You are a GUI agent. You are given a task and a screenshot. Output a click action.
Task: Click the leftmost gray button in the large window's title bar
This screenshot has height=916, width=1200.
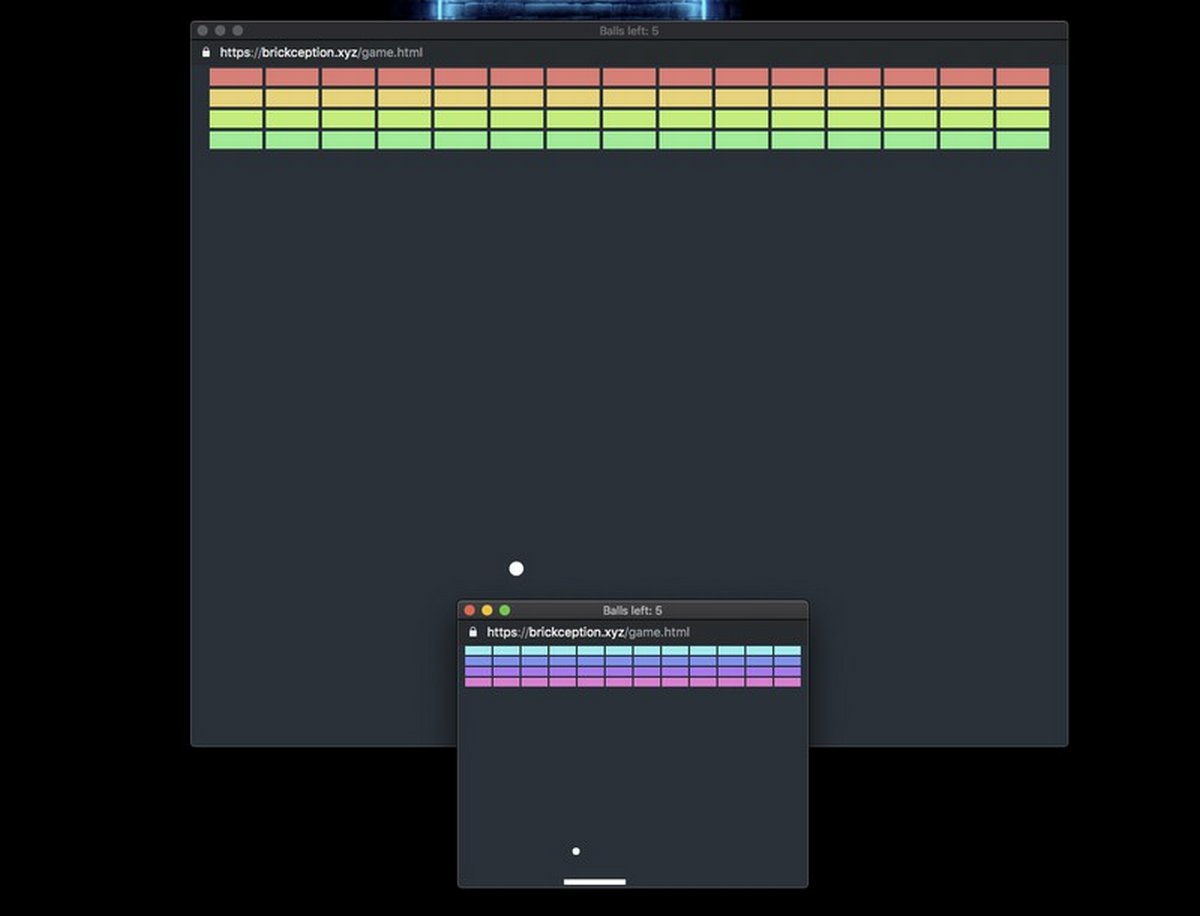tap(203, 31)
